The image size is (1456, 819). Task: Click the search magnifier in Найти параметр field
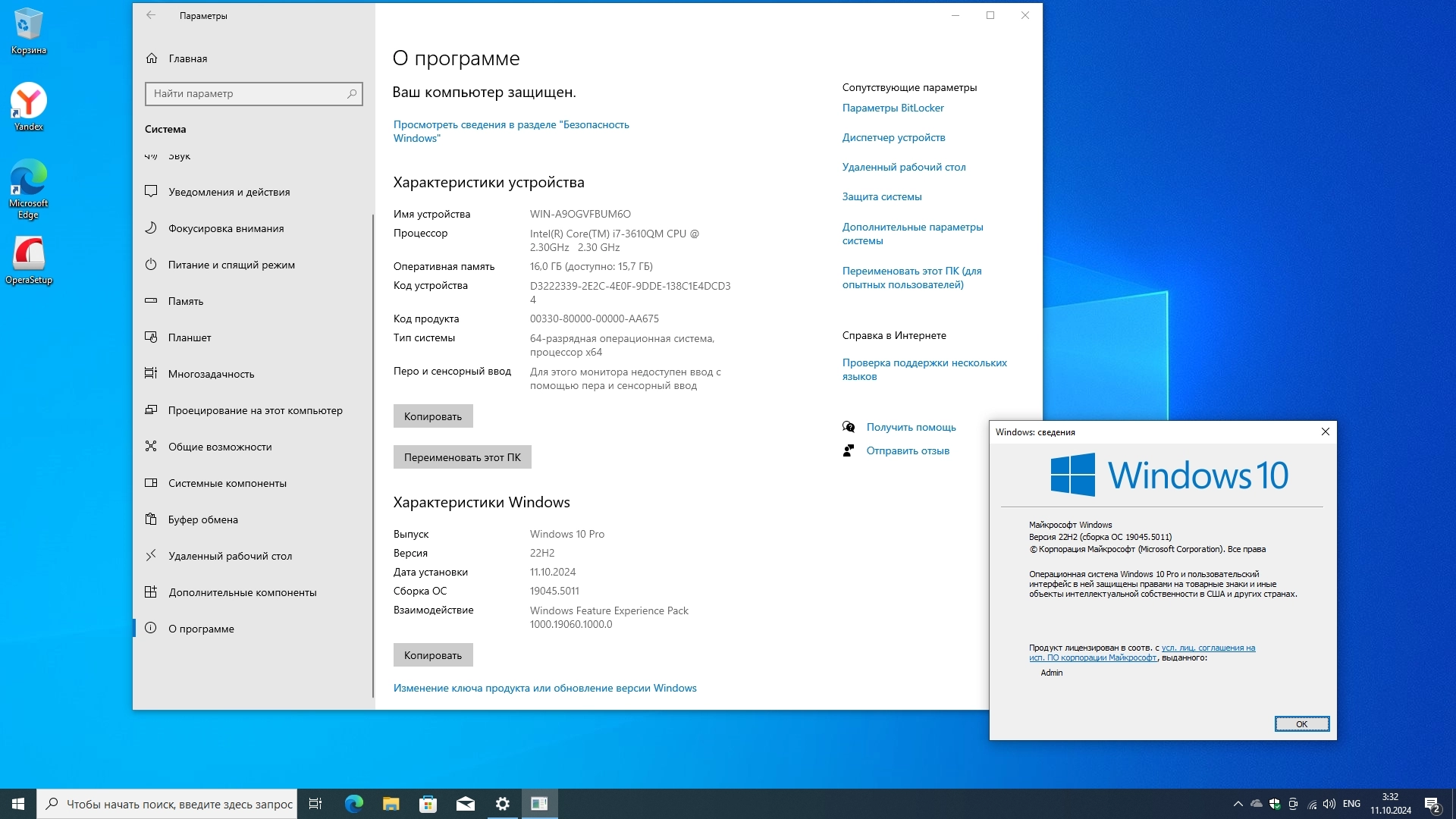[352, 94]
